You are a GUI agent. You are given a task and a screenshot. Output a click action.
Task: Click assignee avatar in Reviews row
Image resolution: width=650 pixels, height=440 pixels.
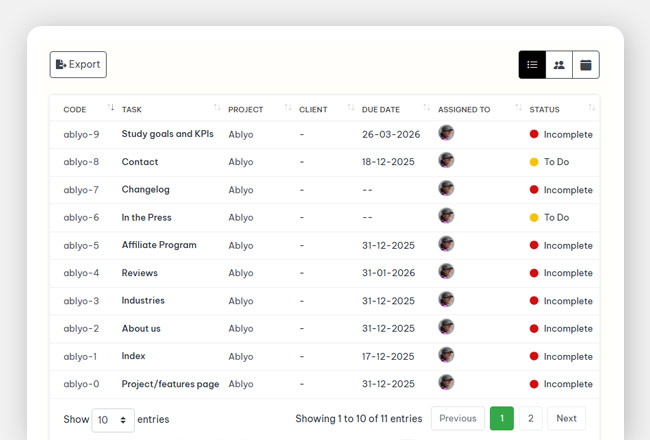coord(446,272)
